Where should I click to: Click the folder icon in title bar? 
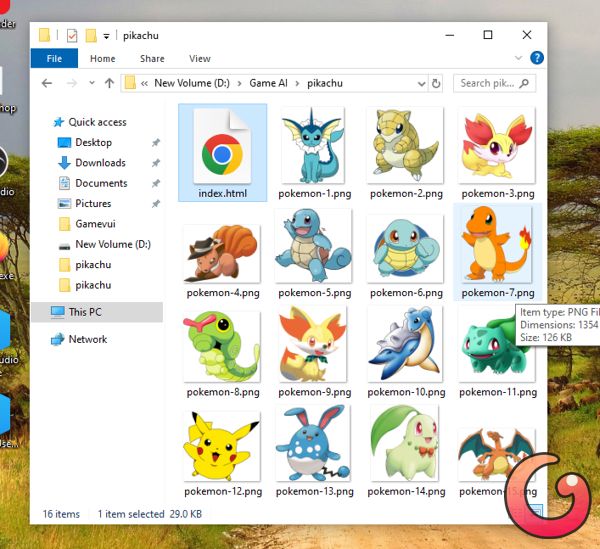click(44, 35)
